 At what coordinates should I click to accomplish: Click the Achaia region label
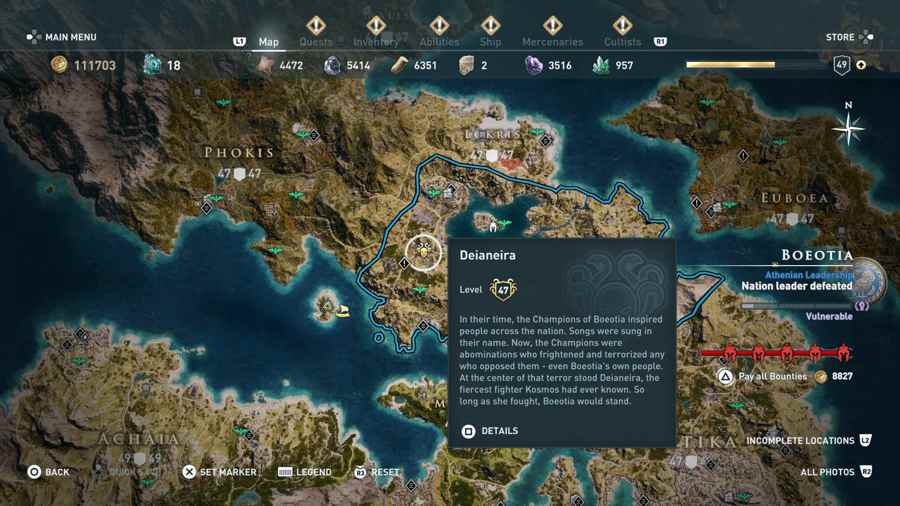pos(138,439)
